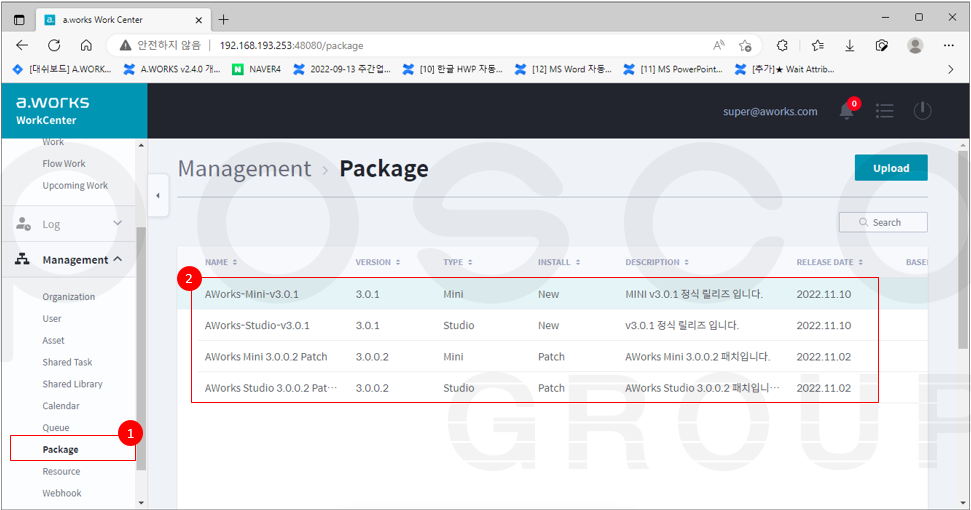Viewport: 971px width, 510px height.
Task: Open browser downloads icon
Action: (x=850, y=45)
